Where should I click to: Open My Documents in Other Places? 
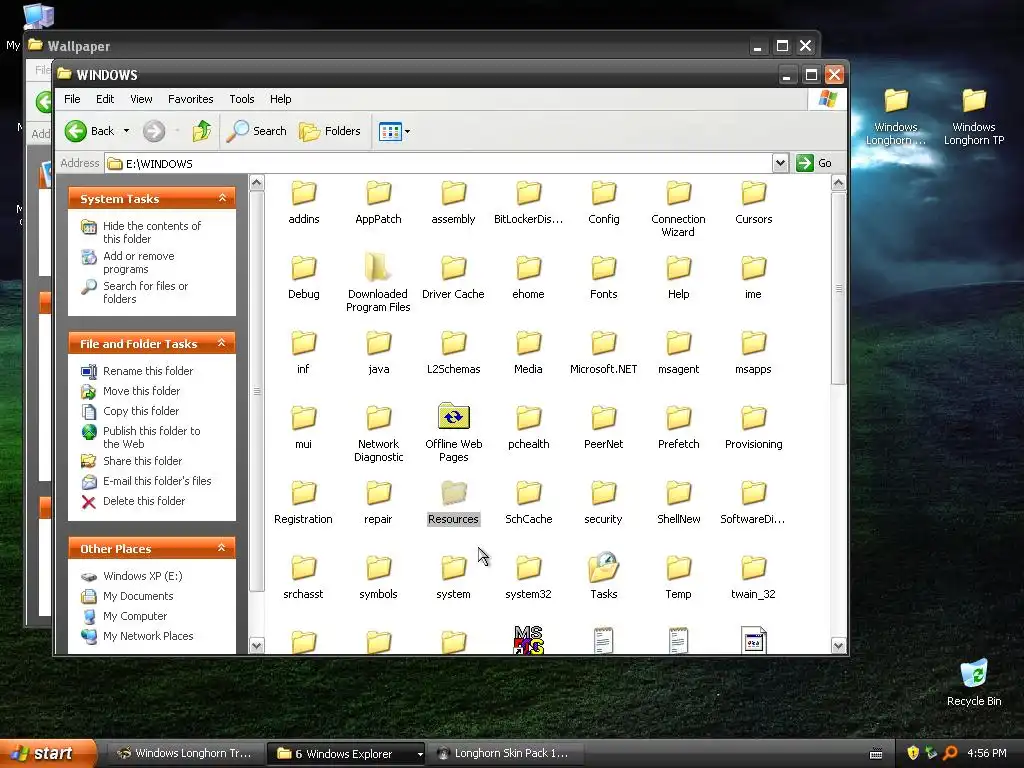click(138, 596)
